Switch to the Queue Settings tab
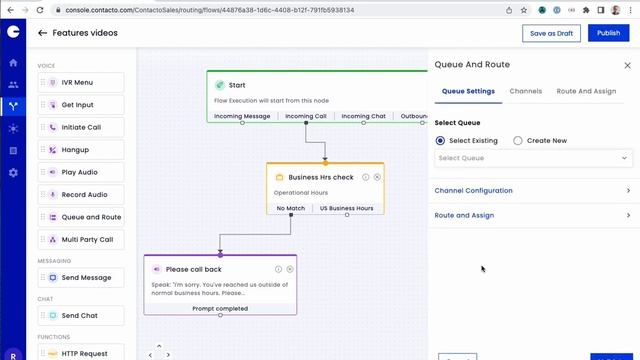The width and height of the screenshot is (640, 360). tap(468, 91)
